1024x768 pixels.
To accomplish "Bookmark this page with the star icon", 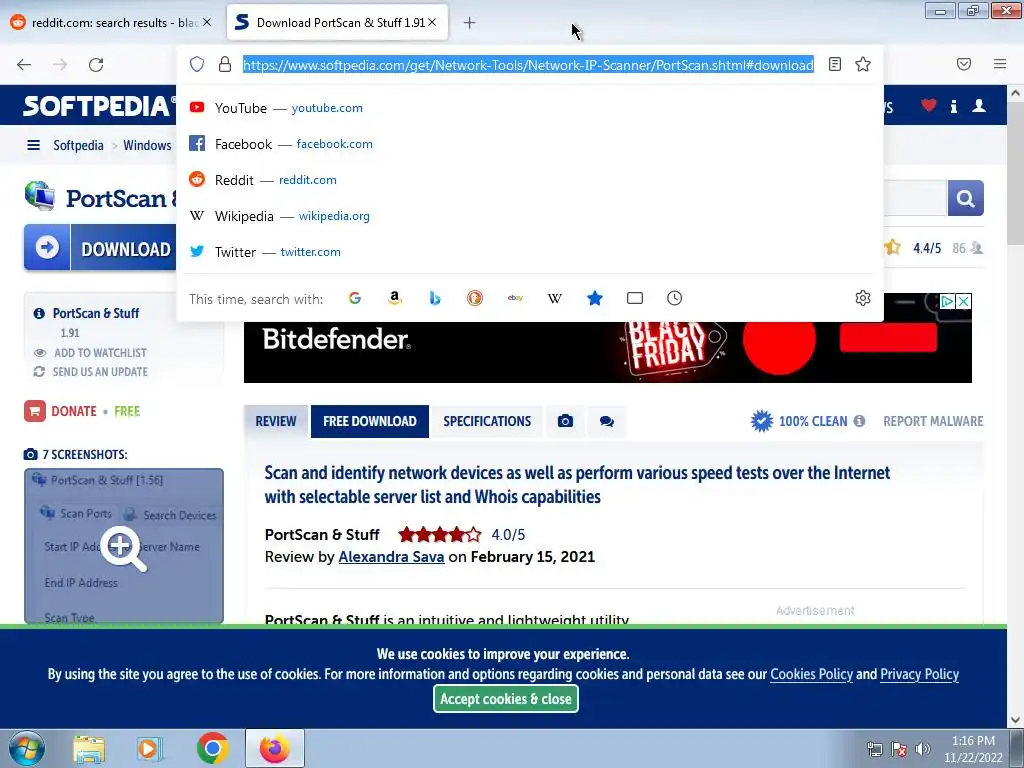I will pos(863,64).
